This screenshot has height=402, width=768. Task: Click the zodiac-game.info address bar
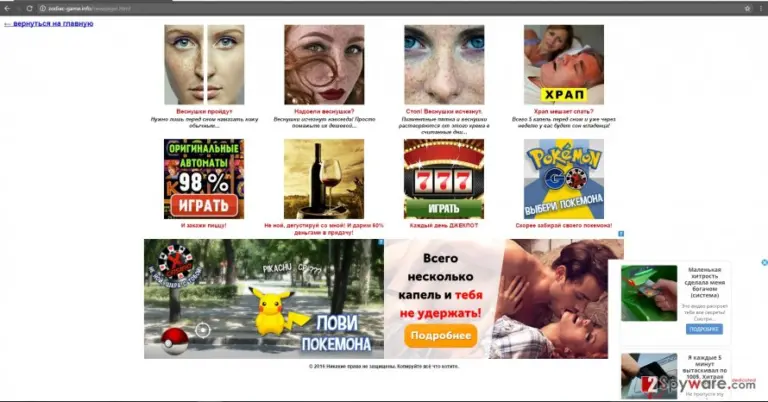pos(389,8)
